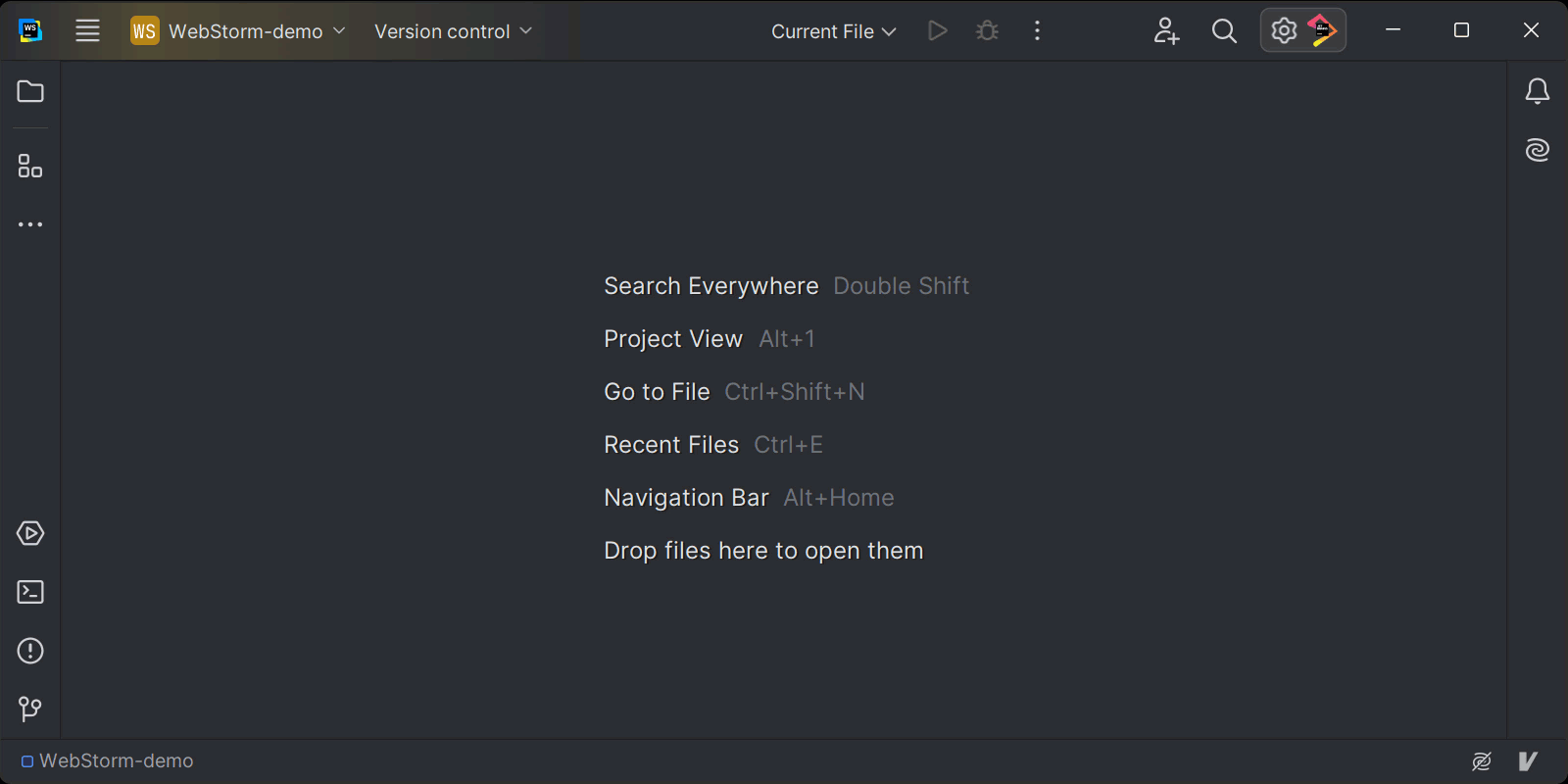Open the Version control dropdown
The width and height of the screenshot is (1568, 784).
[x=452, y=30]
